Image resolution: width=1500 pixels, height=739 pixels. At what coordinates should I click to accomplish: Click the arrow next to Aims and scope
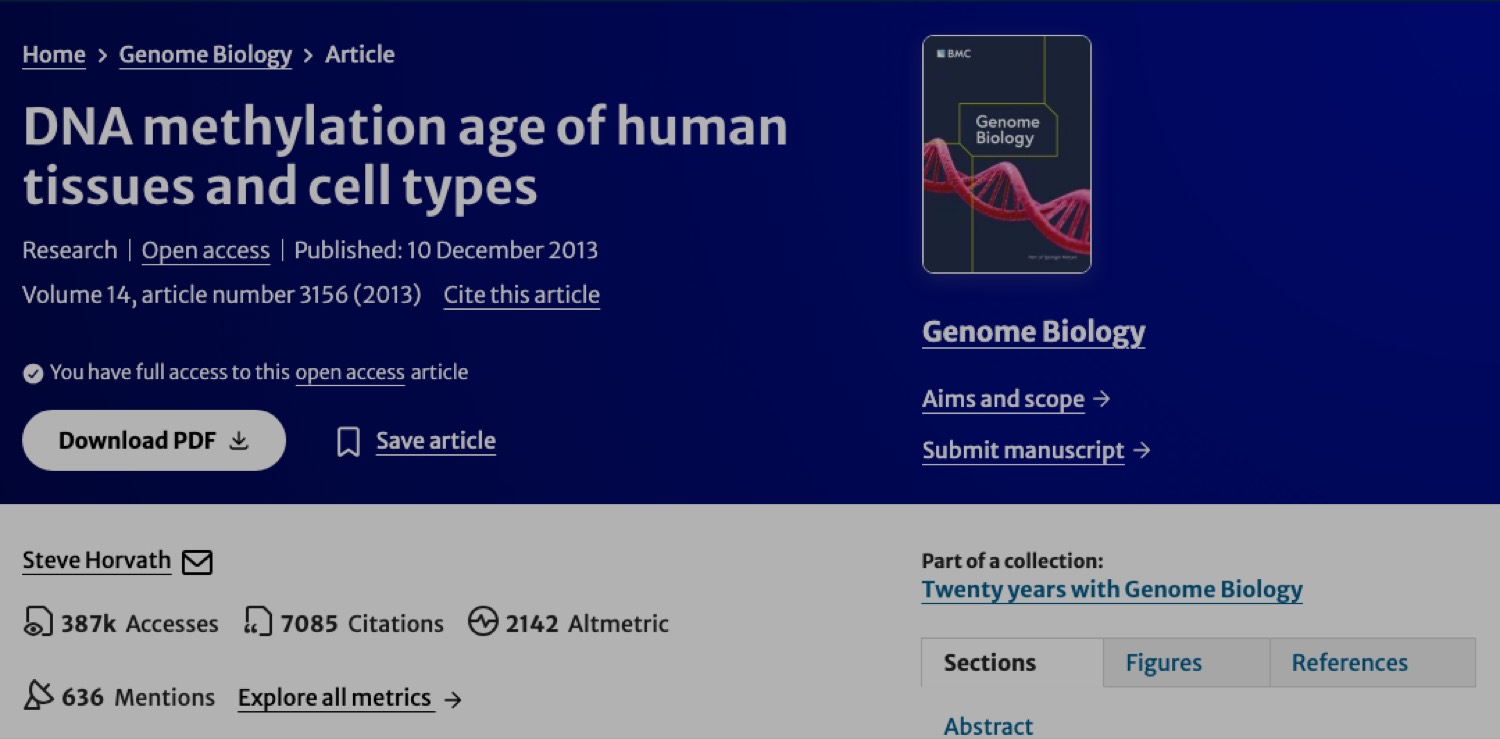[x=1102, y=399]
